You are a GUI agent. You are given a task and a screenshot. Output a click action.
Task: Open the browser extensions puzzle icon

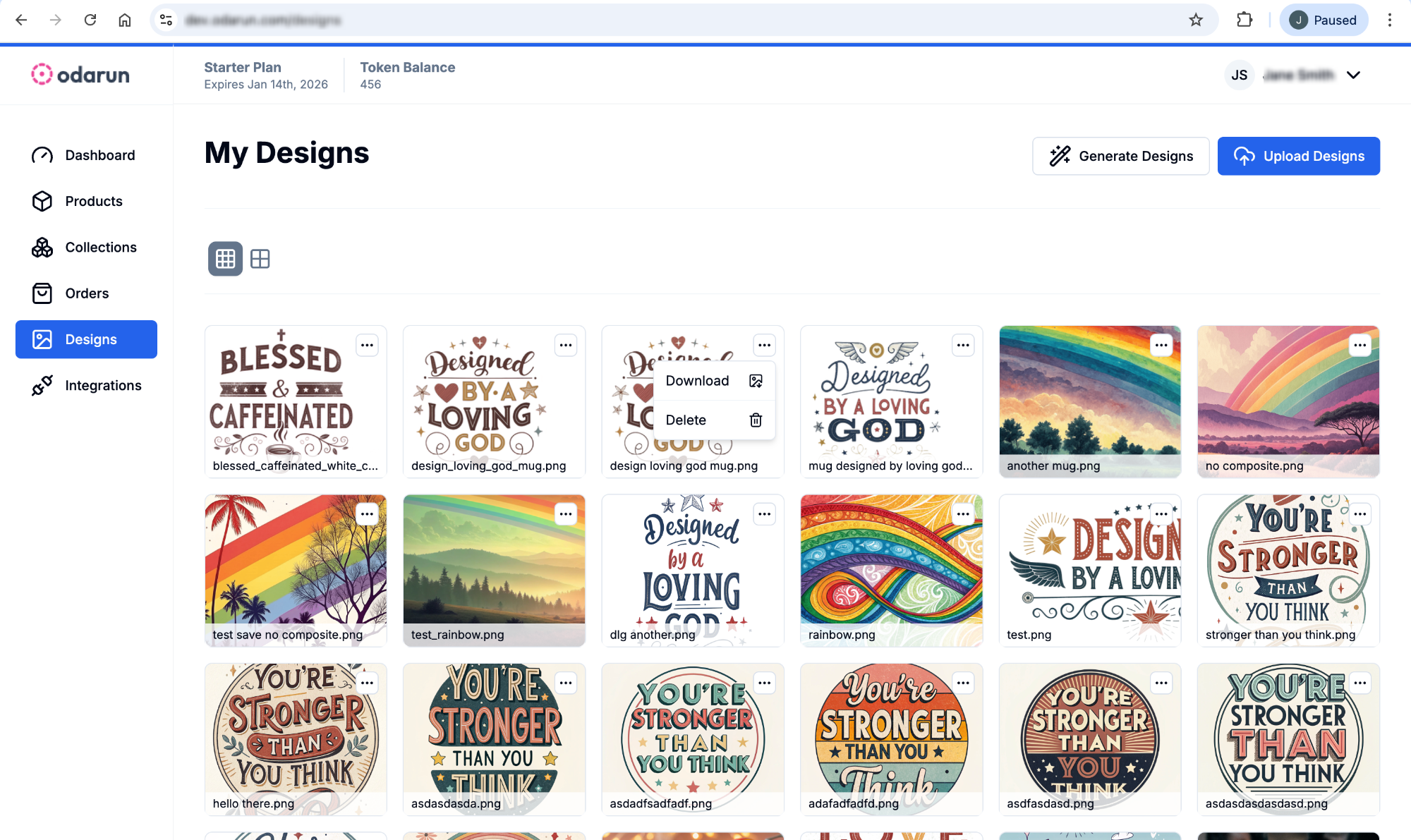[x=1245, y=20]
